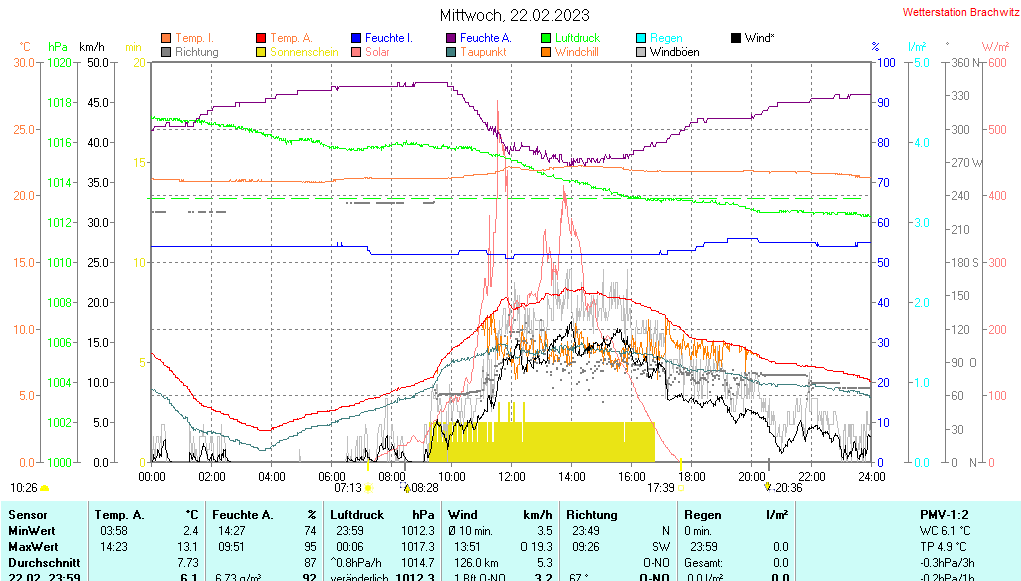Image resolution: width=1021 pixels, height=581 pixels.
Task: Click the Mittwoch, 22.02.2023 chart title
Action: tap(515, 15)
